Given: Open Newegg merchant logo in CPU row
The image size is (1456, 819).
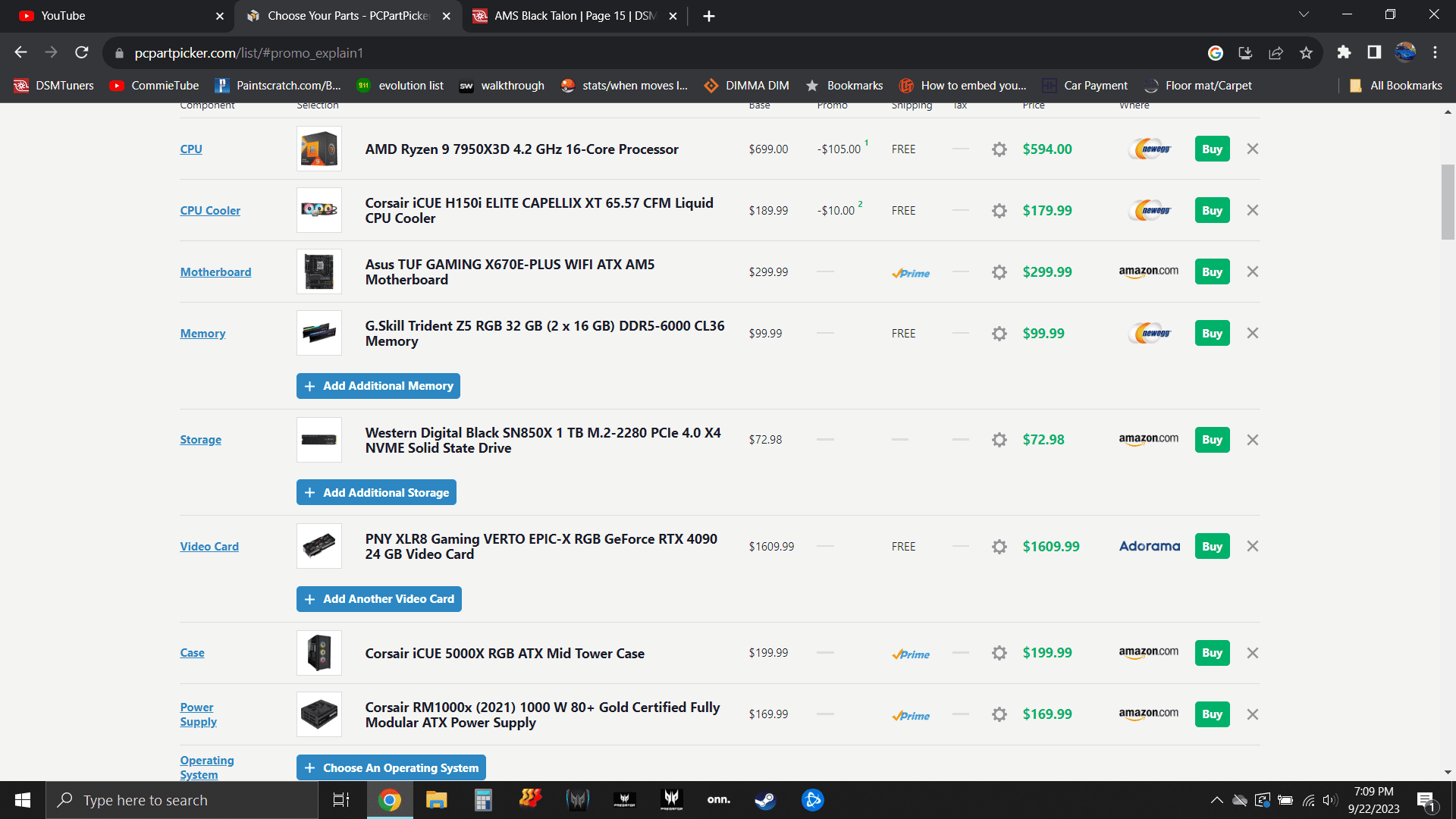Looking at the screenshot, I should click(1150, 149).
